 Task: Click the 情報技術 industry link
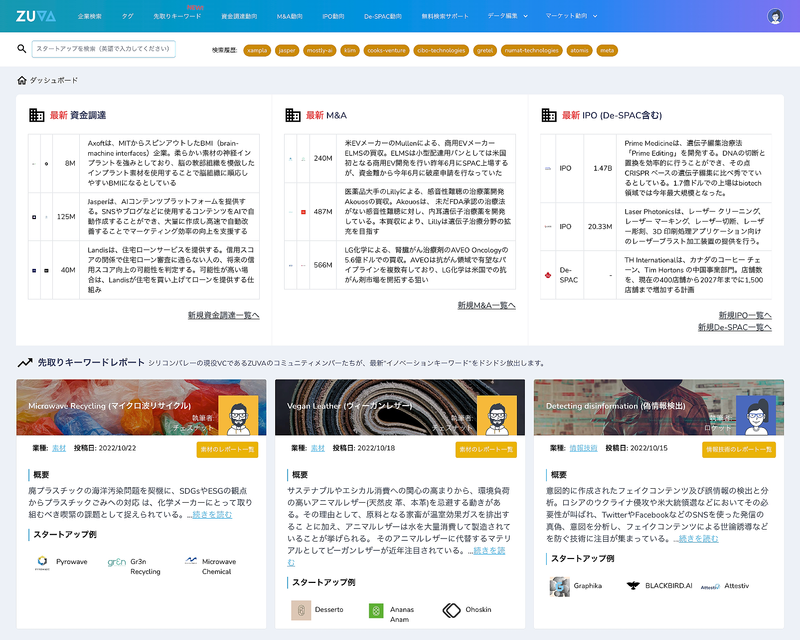click(583, 448)
